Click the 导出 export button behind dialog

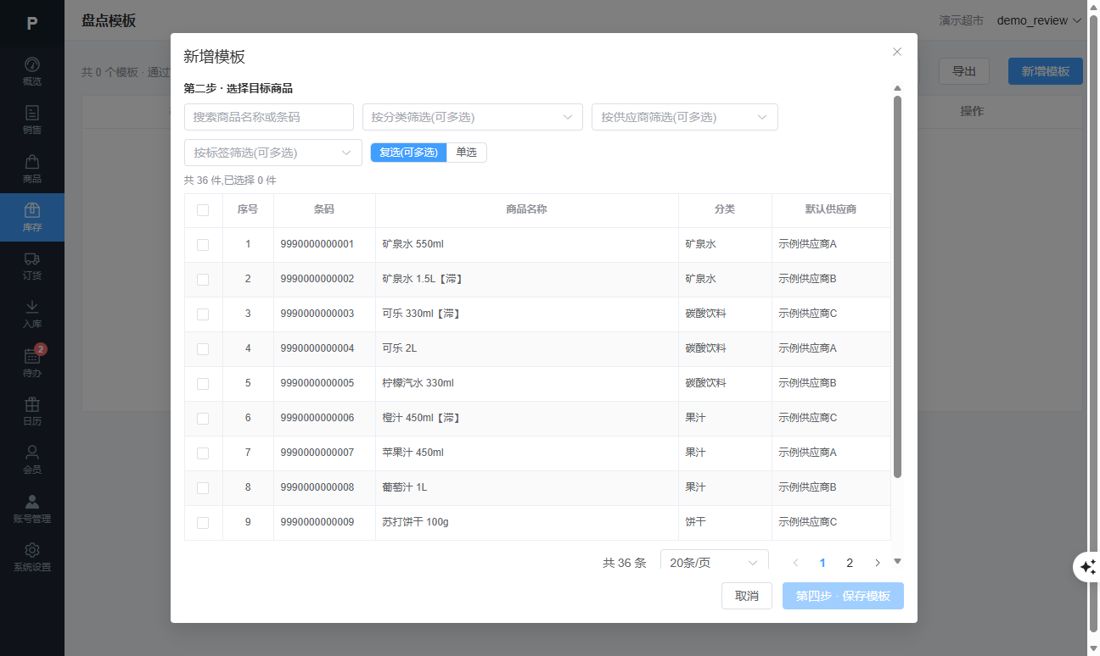point(964,72)
